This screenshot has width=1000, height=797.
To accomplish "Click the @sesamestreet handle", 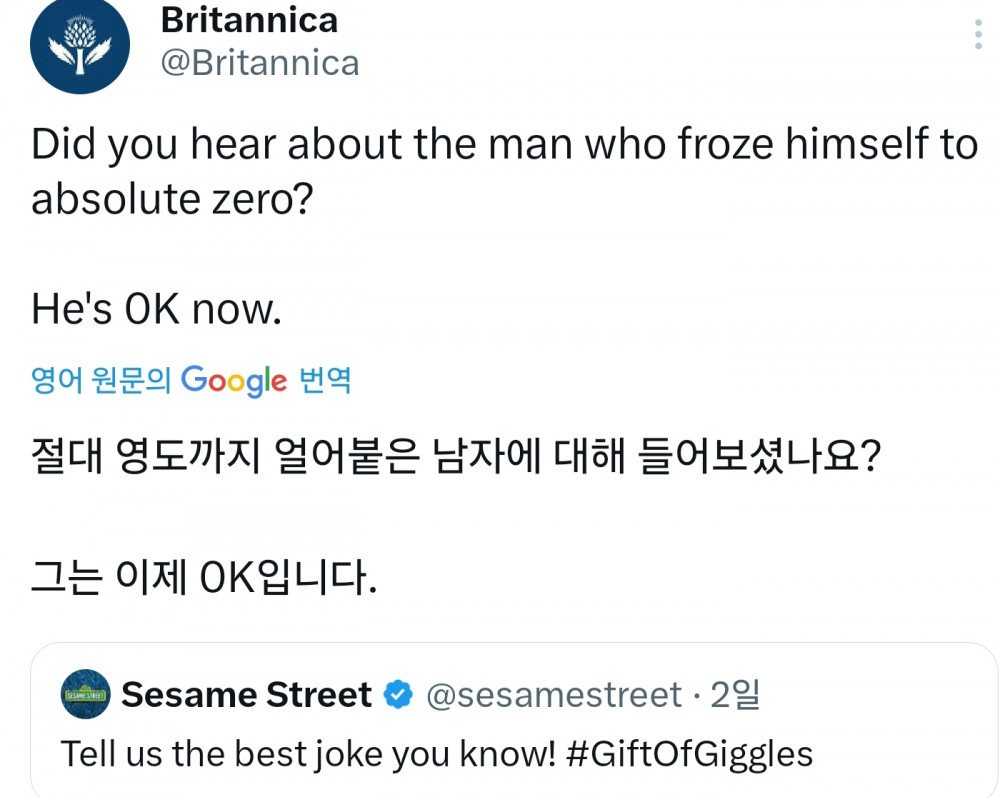I will pyautogui.click(x=554, y=694).
